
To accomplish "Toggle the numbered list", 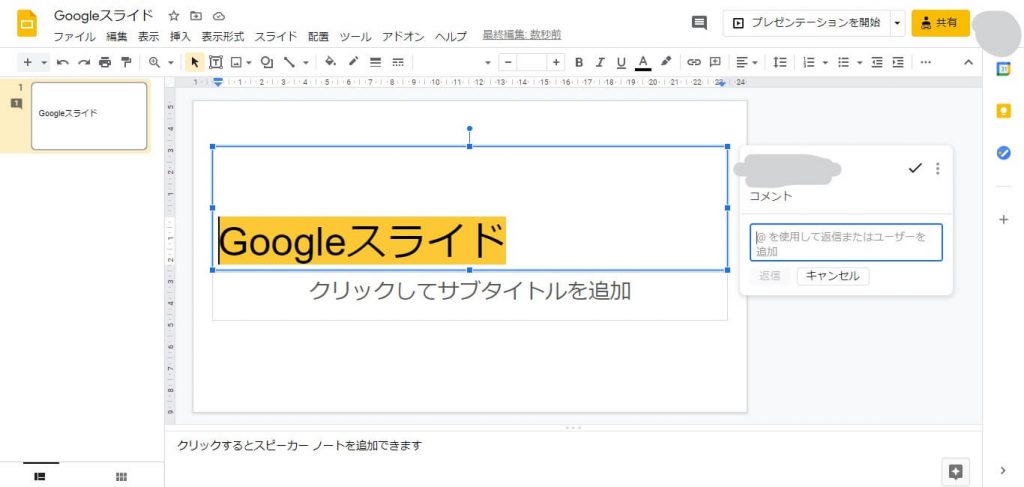I will click(x=808, y=63).
